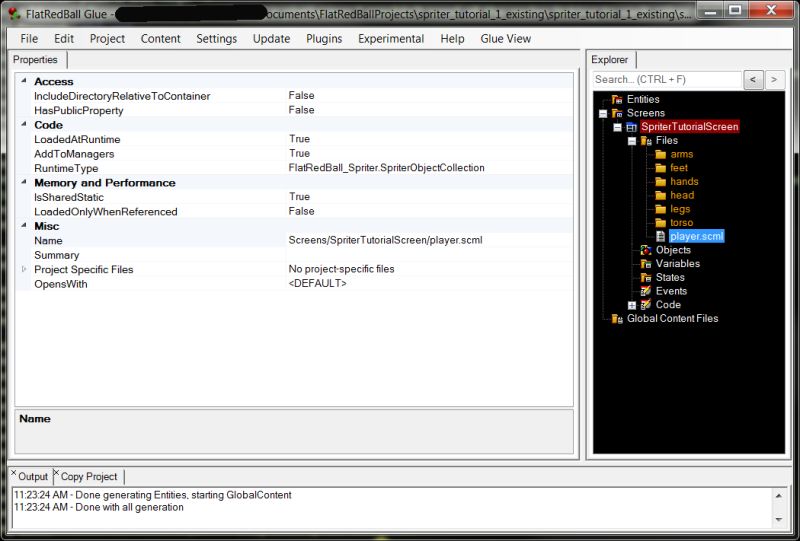Image resolution: width=800 pixels, height=541 pixels.
Task: Click the SpriterTutorialScreen screen icon
Action: tap(632, 127)
